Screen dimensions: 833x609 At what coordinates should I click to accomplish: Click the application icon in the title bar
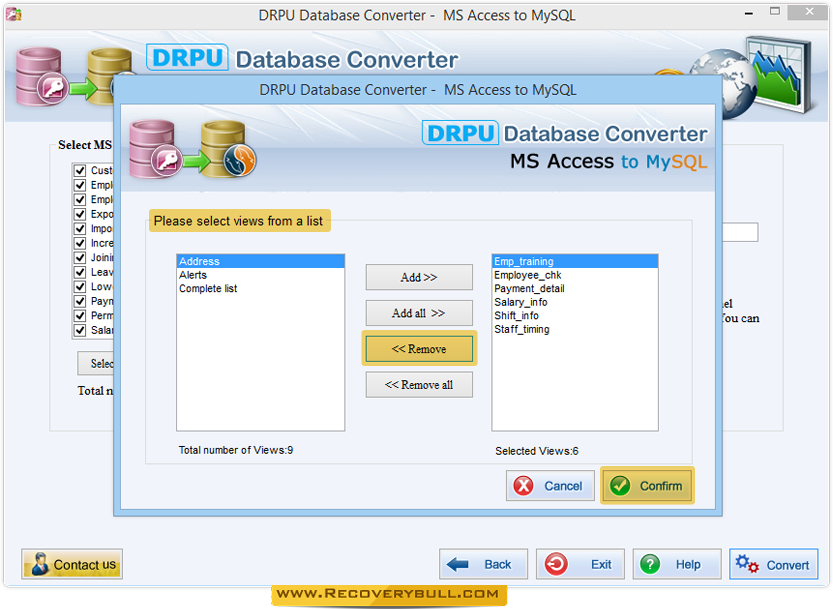click(14, 14)
